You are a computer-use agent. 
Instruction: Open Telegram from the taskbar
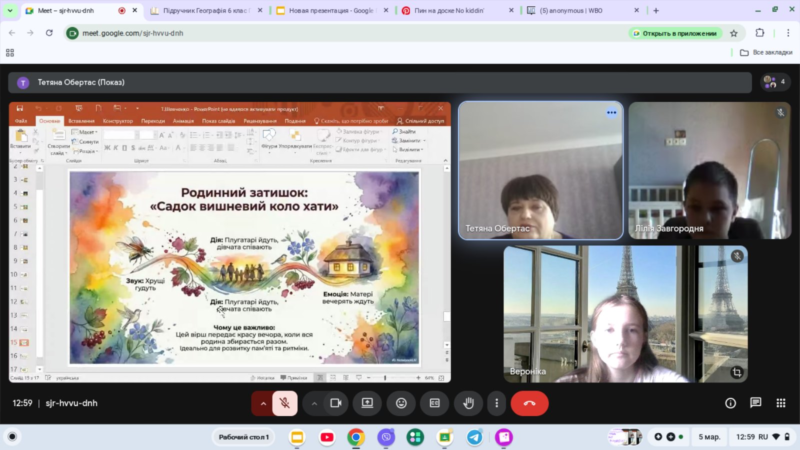(474, 437)
